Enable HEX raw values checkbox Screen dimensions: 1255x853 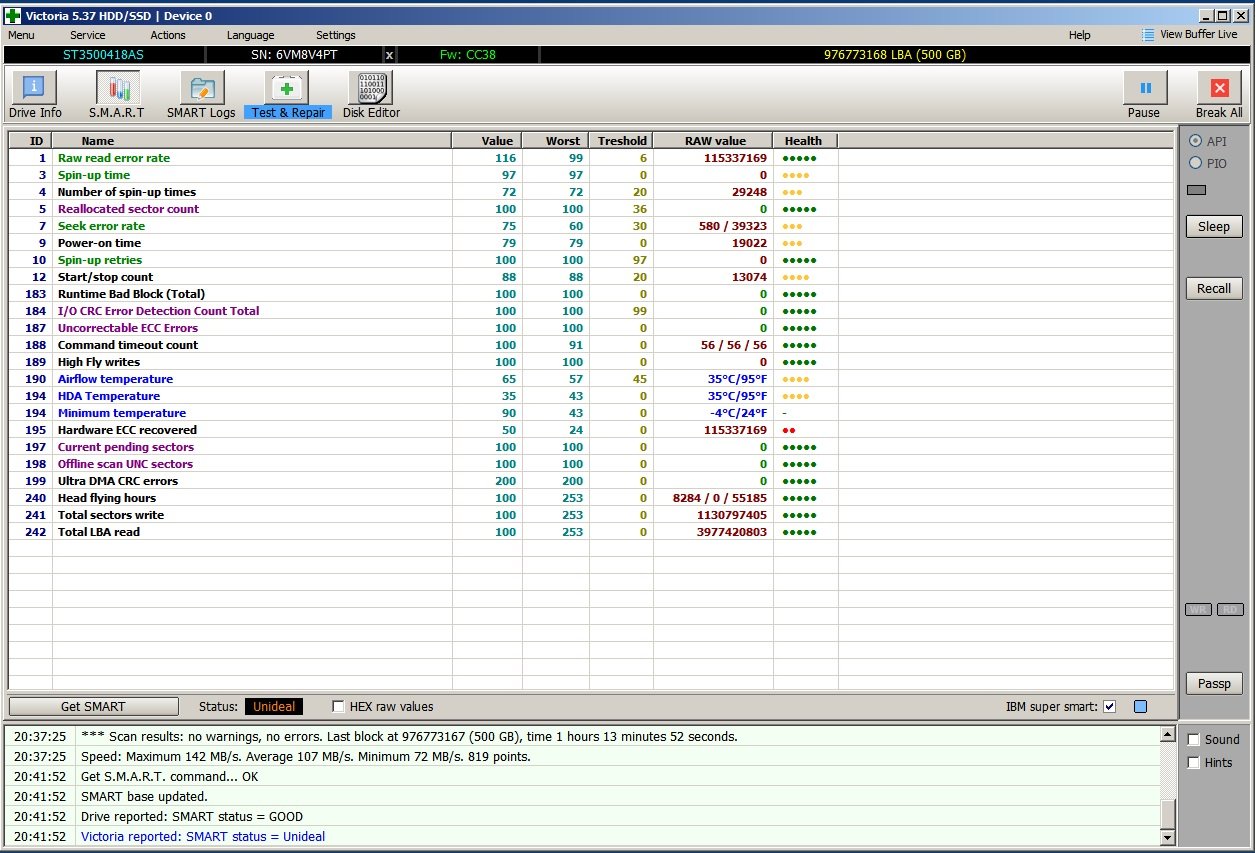tap(338, 707)
